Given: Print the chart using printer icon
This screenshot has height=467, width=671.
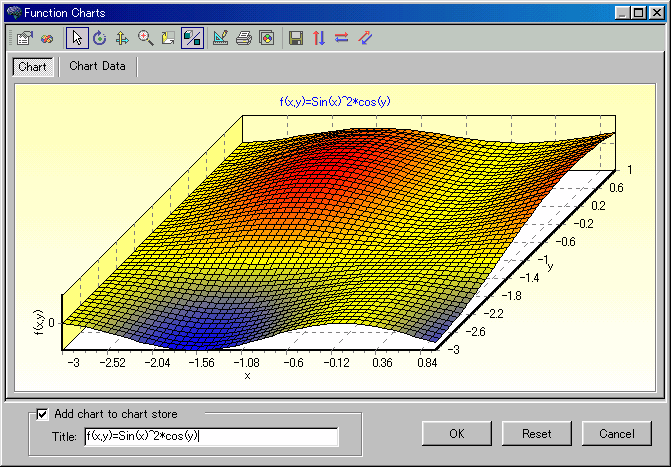Looking at the screenshot, I should [x=243, y=39].
